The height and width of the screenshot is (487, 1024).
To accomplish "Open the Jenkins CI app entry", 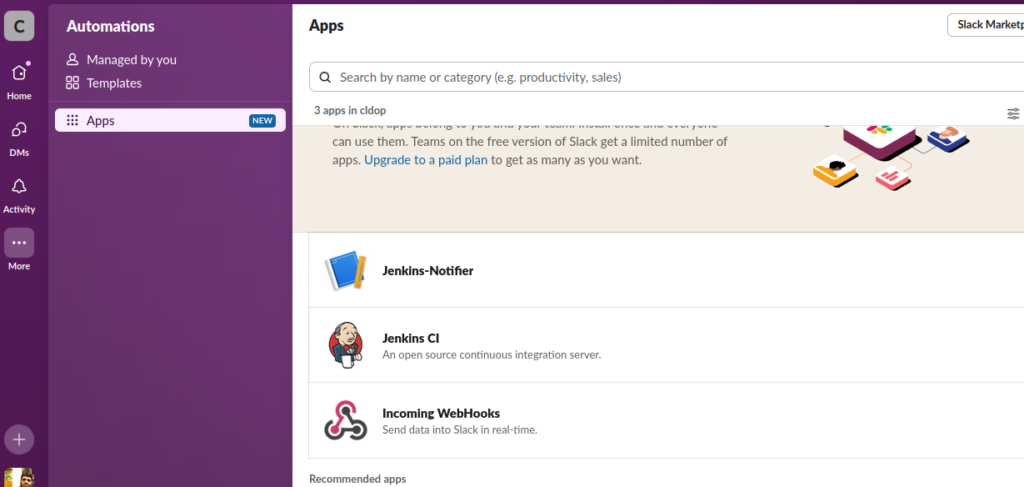I will [x=666, y=345].
